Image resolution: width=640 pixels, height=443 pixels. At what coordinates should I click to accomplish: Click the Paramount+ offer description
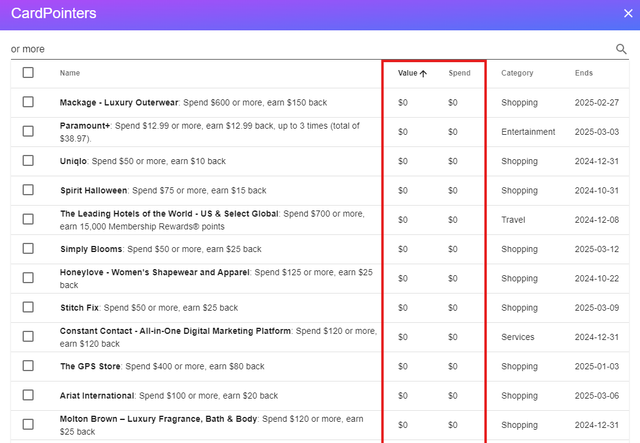pyautogui.click(x=210, y=132)
